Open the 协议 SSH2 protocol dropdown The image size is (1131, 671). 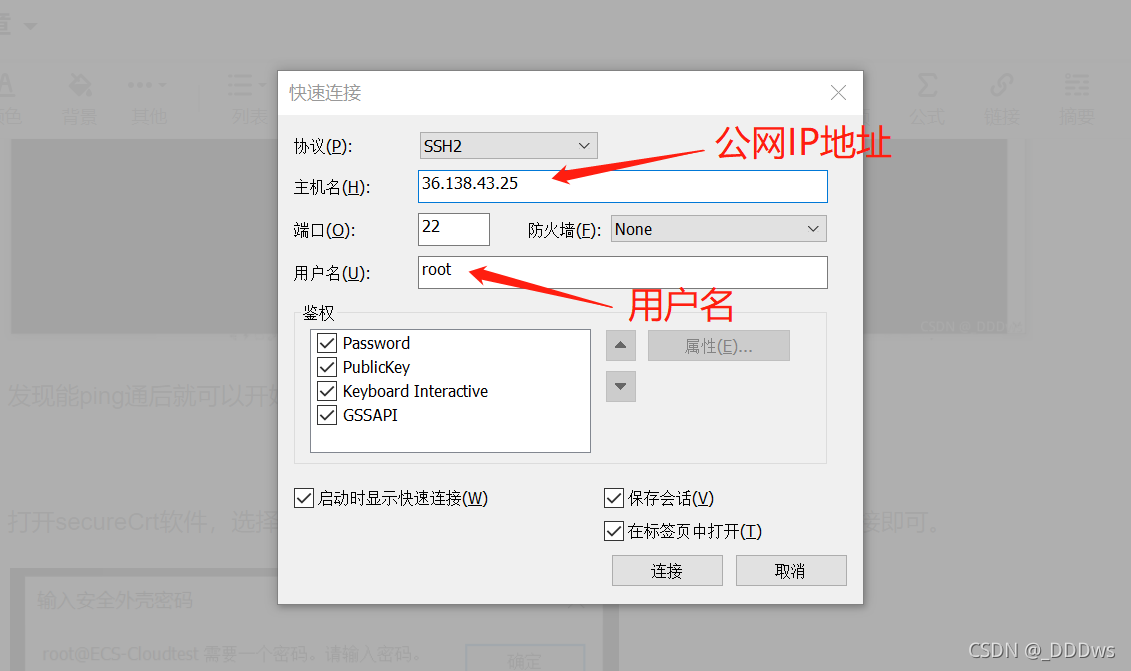point(509,146)
